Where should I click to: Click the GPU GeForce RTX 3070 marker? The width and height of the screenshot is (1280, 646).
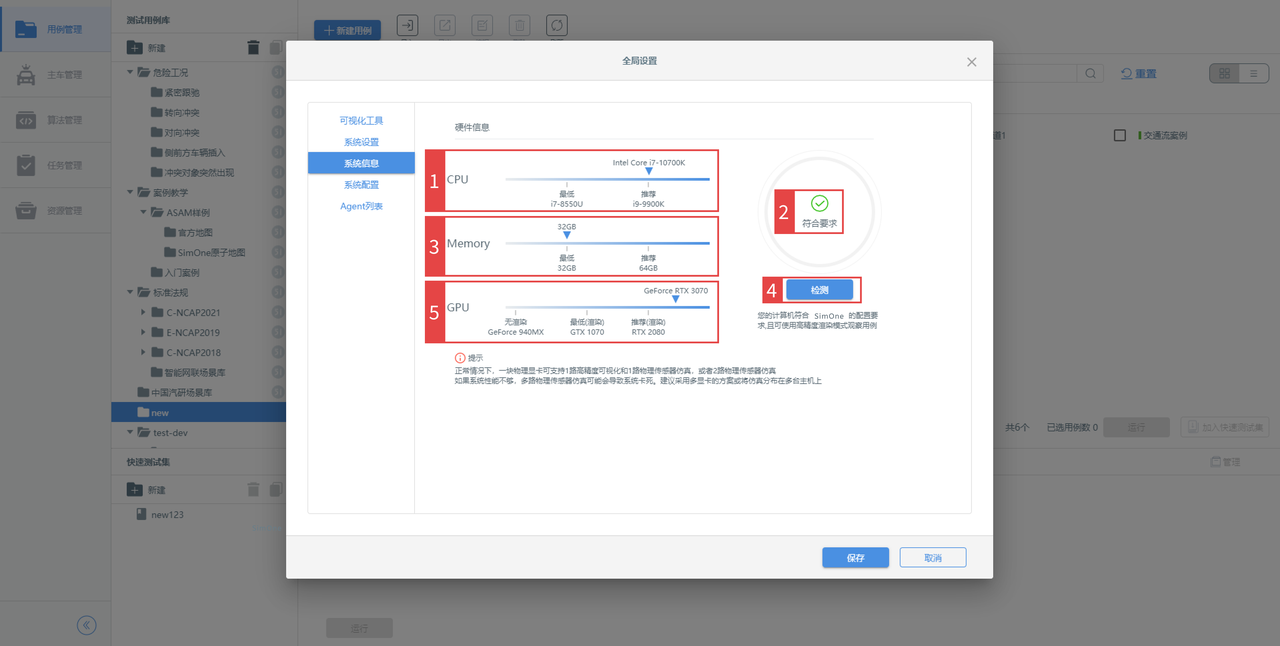pyautogui.click(x=676, y=299)
